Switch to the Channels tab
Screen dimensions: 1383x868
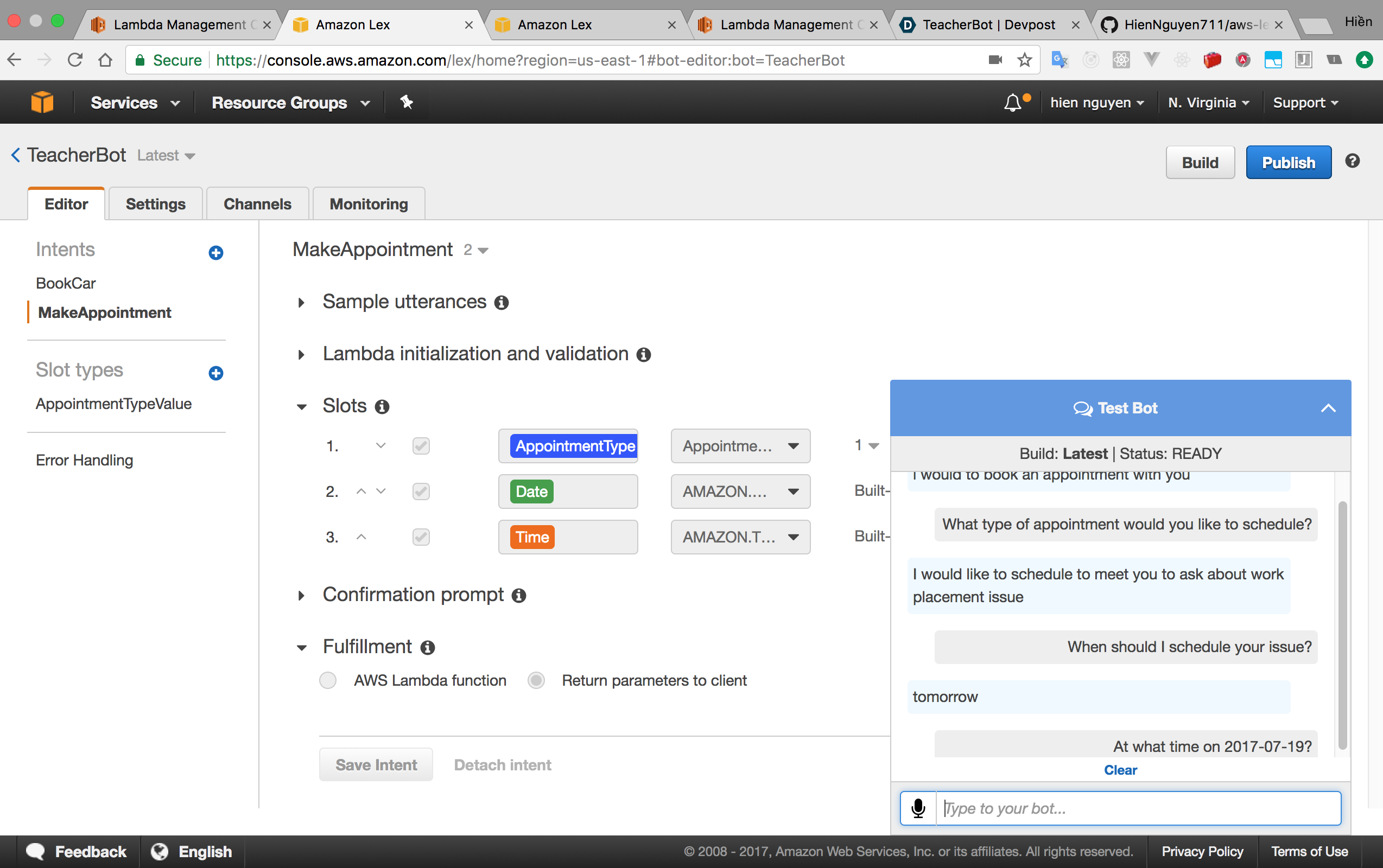pos(257,204)
